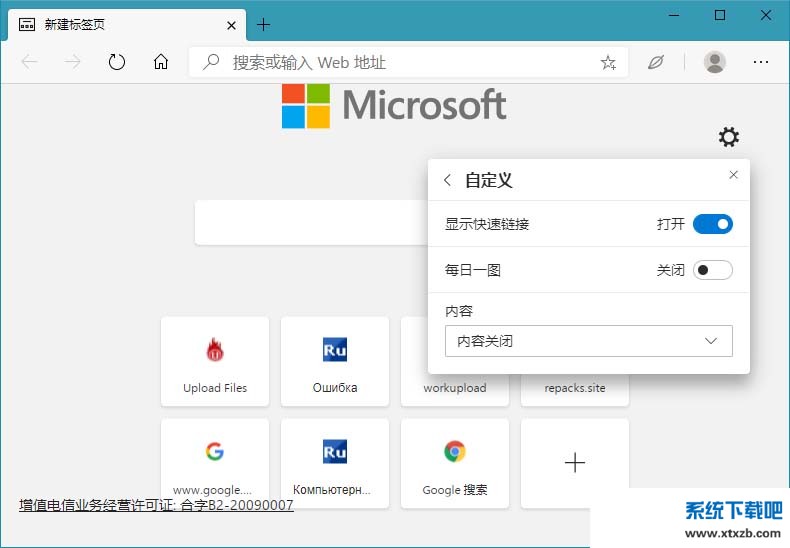
Task: Go back using 自定义 panel chevron
Action: click(447, 181)
